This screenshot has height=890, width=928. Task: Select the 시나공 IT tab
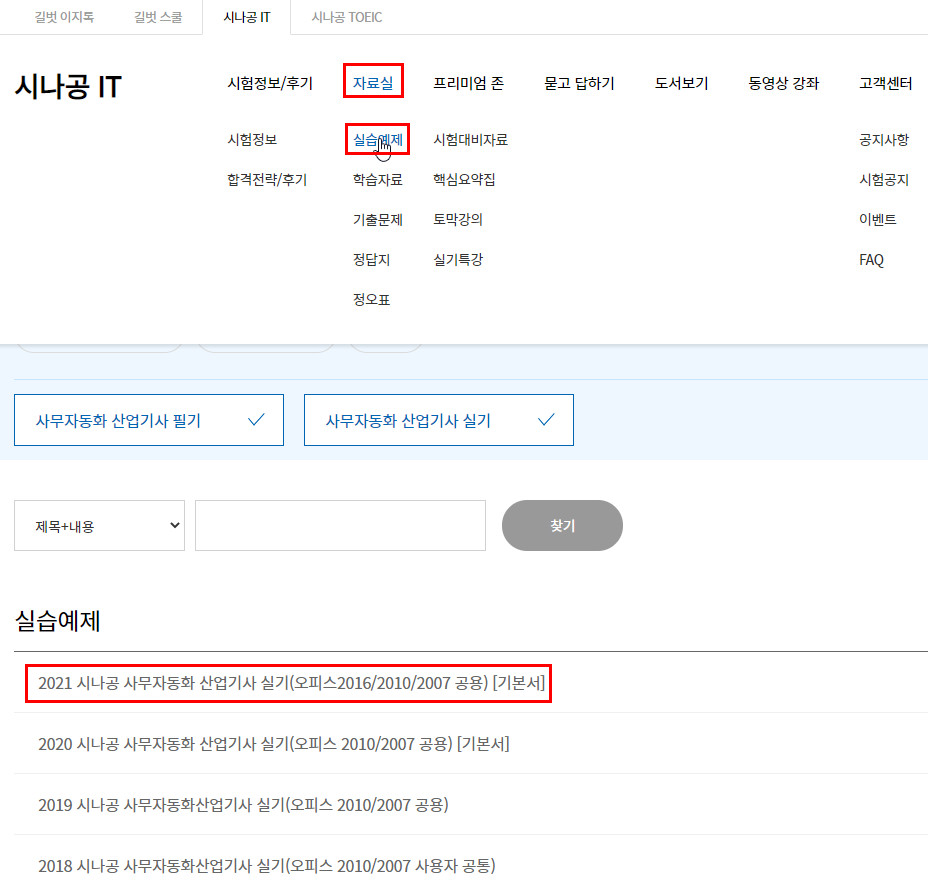point(247,17)
